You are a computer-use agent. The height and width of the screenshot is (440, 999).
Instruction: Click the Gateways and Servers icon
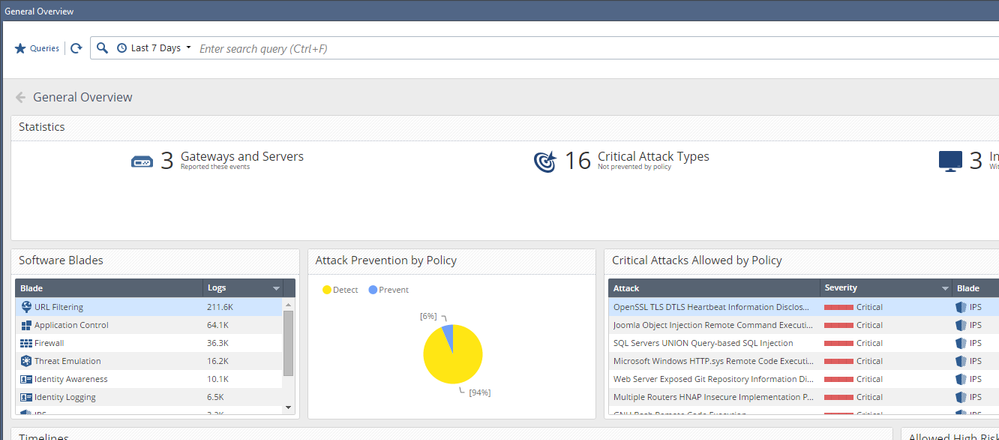pos(142,161)
